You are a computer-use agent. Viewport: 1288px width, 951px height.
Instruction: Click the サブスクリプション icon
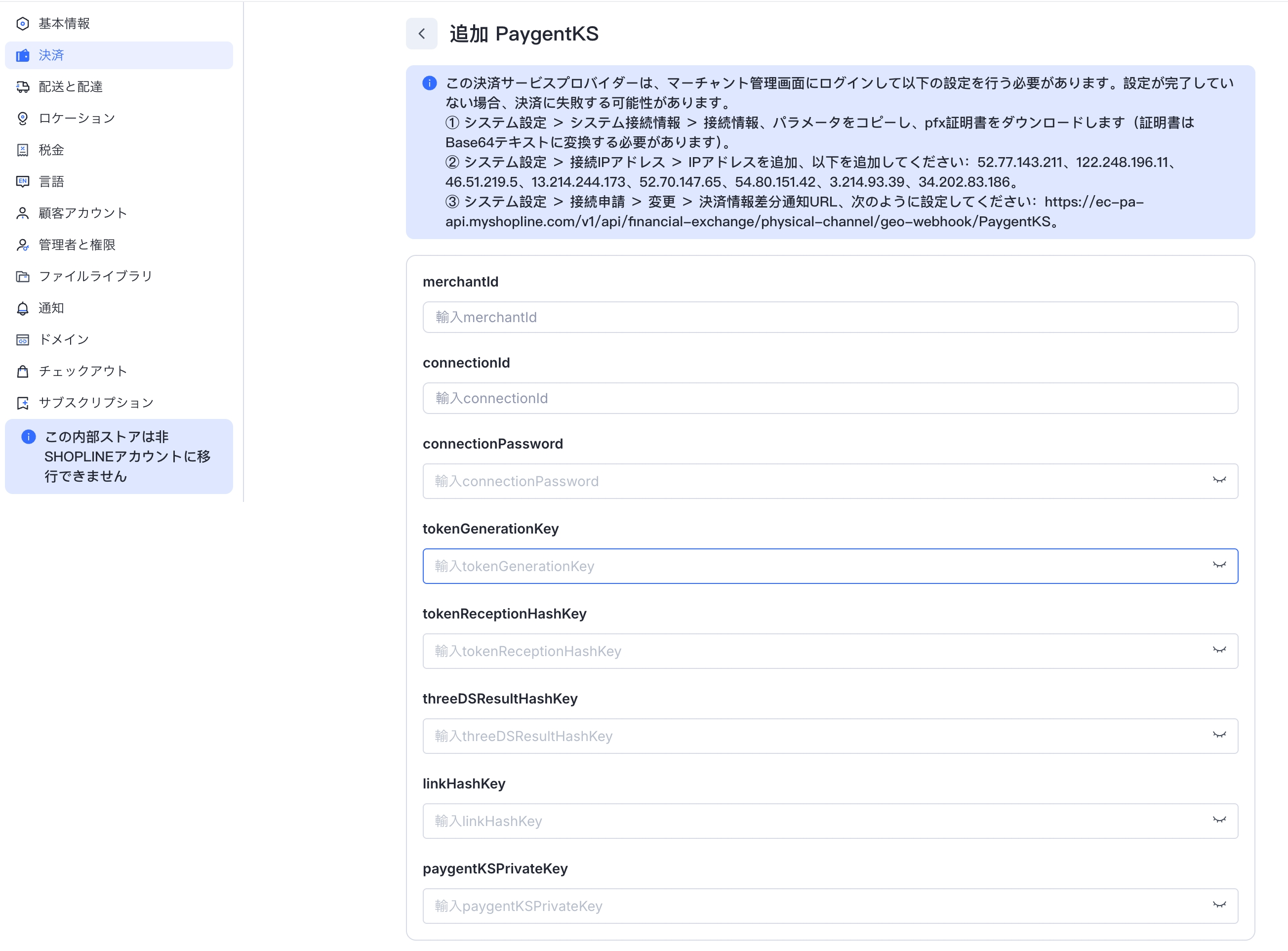pyautogui.click(x=22, y=403)
